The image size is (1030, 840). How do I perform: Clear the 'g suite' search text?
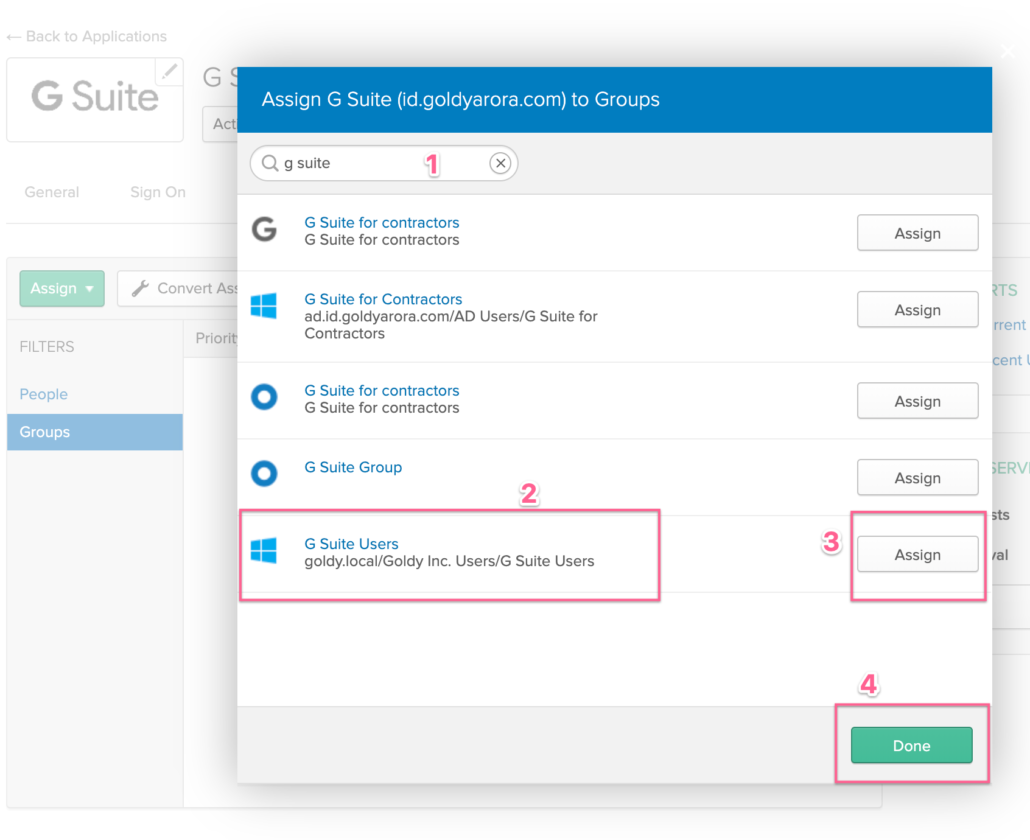tap(501, 163)
